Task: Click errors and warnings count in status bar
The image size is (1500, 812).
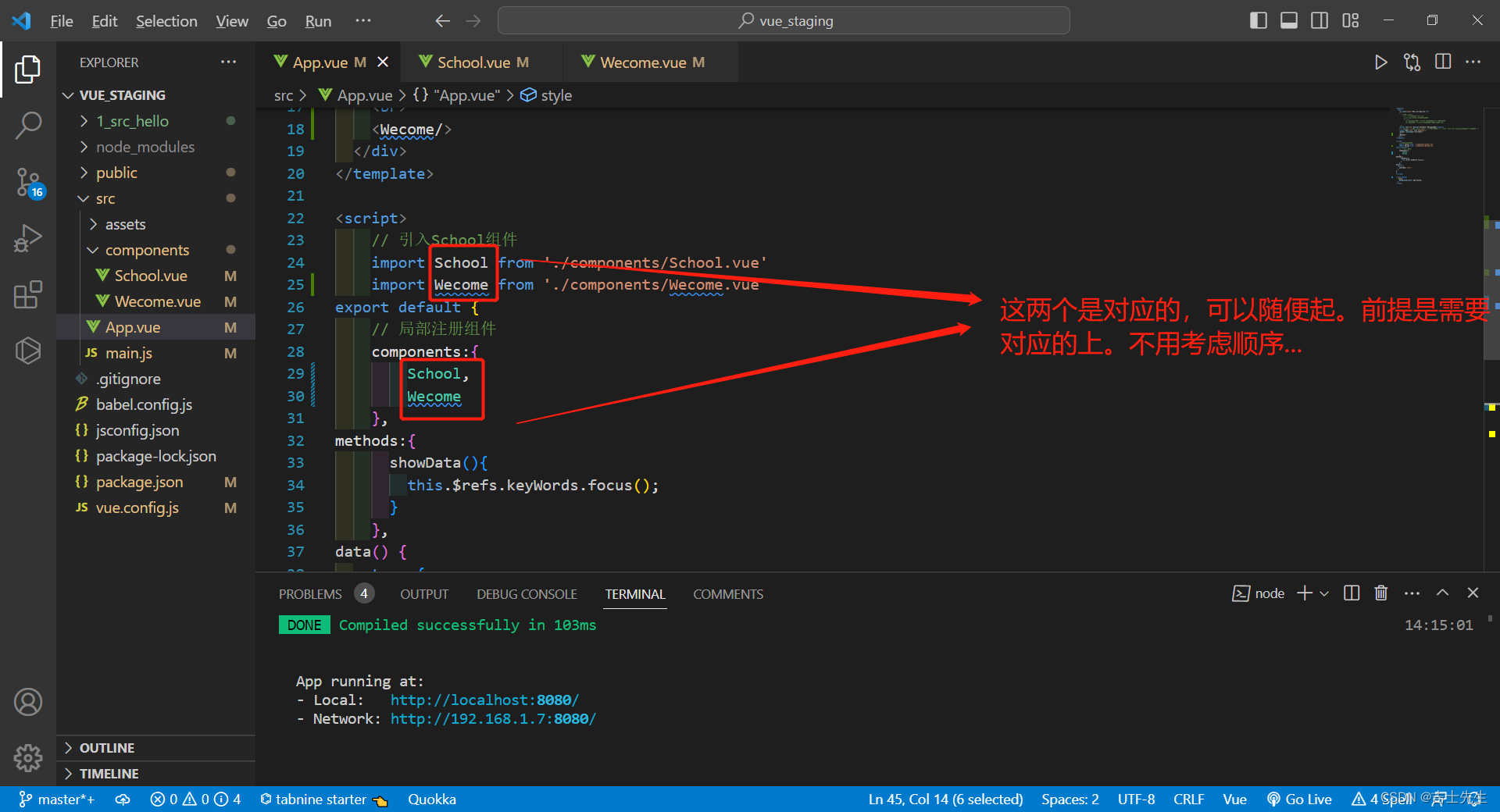Action: pos(195,799)
